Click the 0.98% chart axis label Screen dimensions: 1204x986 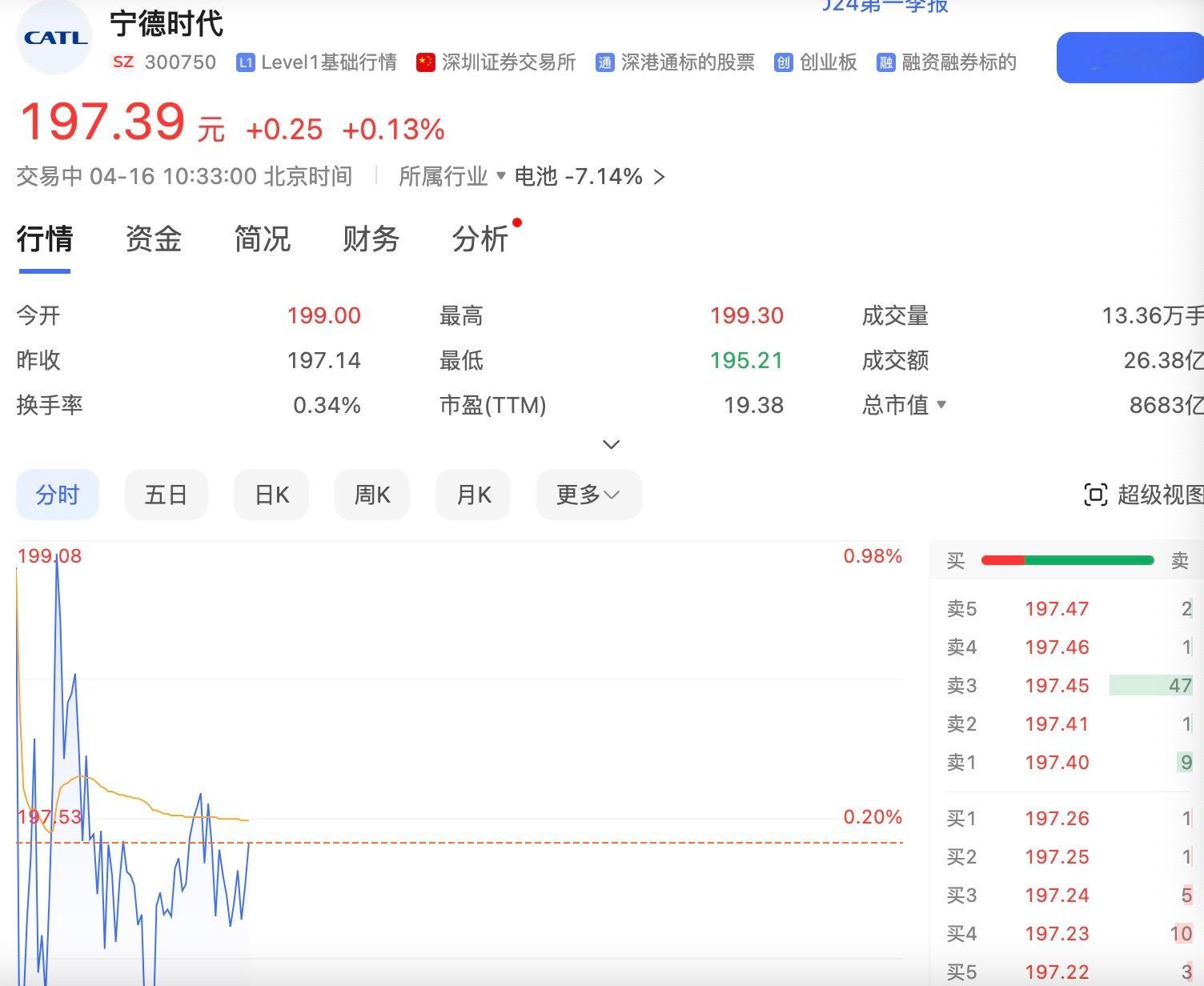(x=873, y=555)
